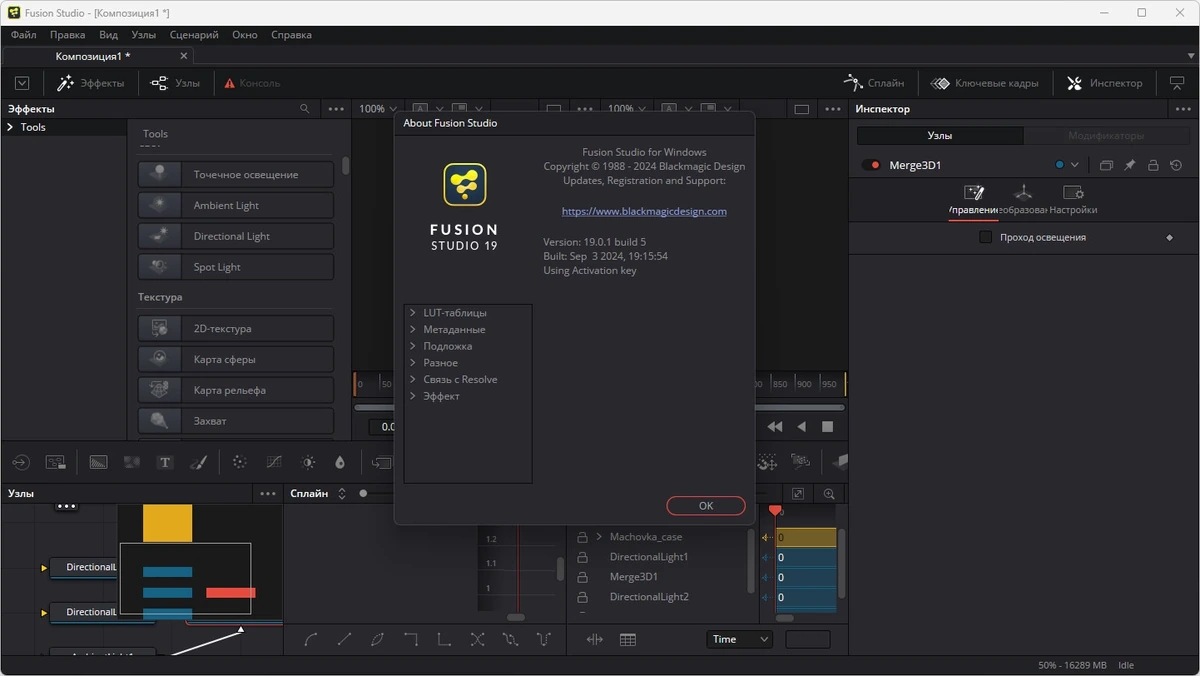Click the Zoom to fit icon in keyframes panel
The image size is (1200, 676).
[x=798, y=494]
